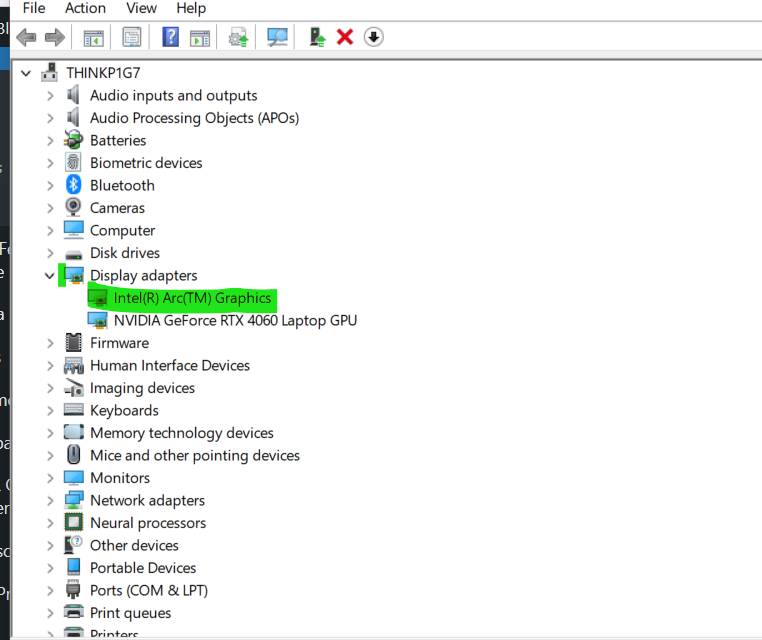Viewport: 762px width, 640px height.
Task: Select NVIDIA GeForce RTX 4060 Laptop GPU
Action: pyautogui.click(x=235, y=321)
